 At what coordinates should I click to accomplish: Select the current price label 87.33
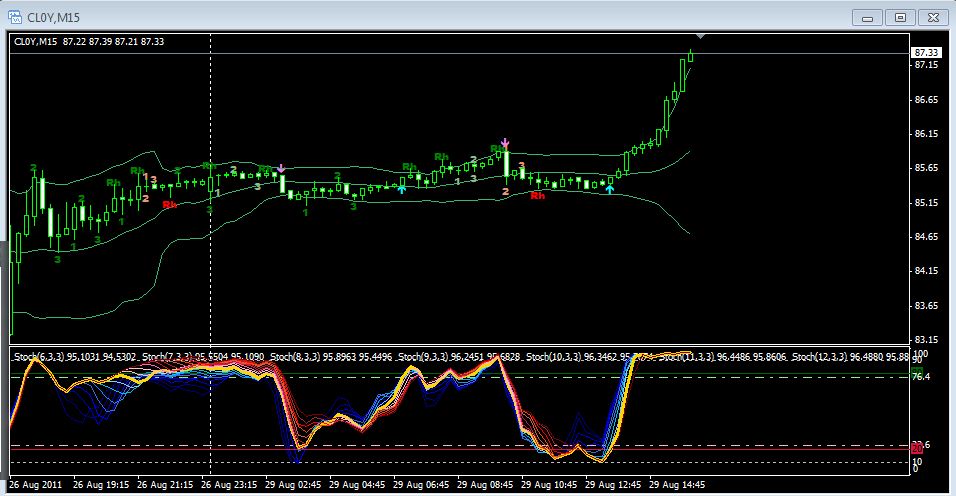(926, 53)
